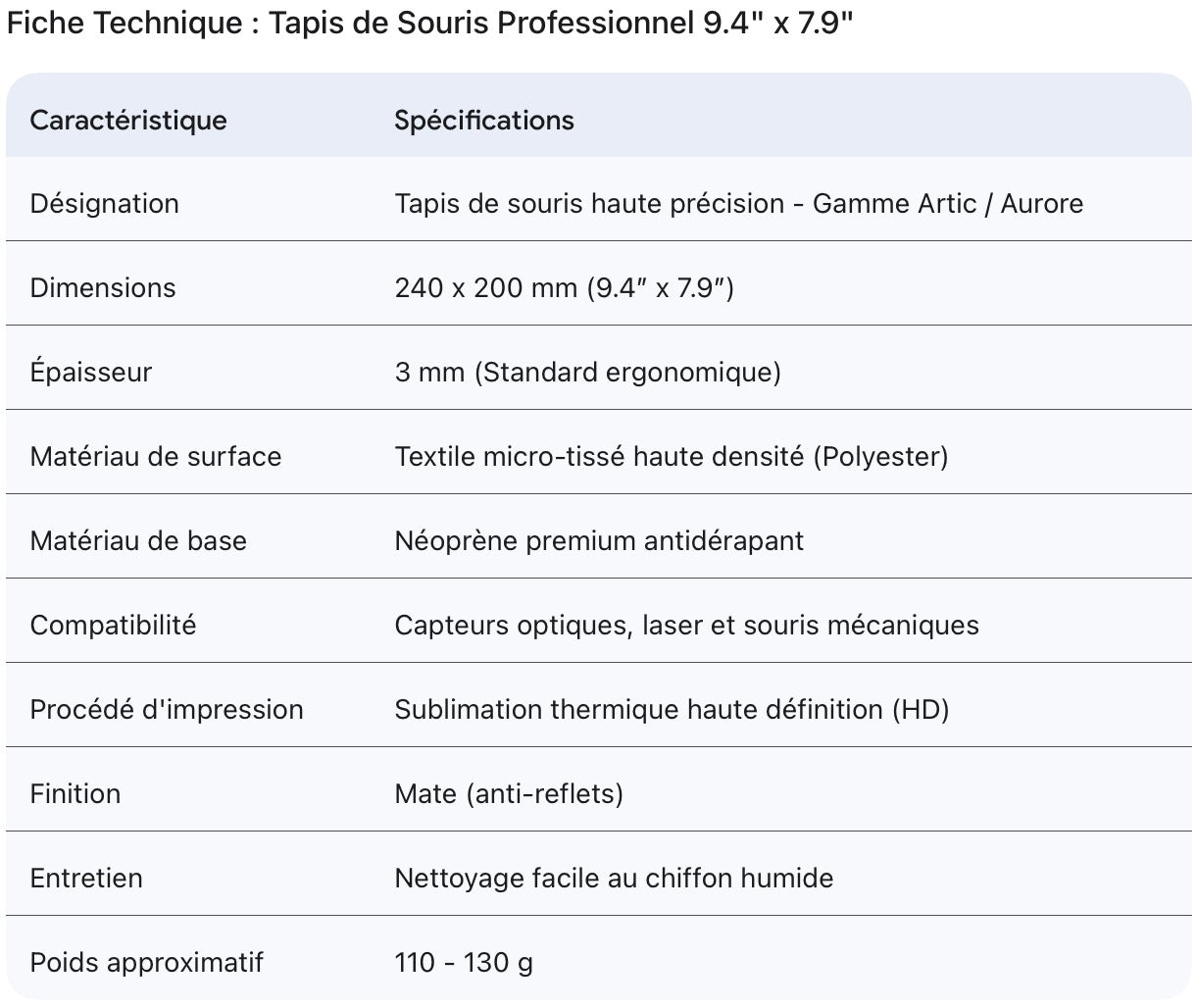Select the 'Désignation' row label
1196x1008 pixels.
105,204
